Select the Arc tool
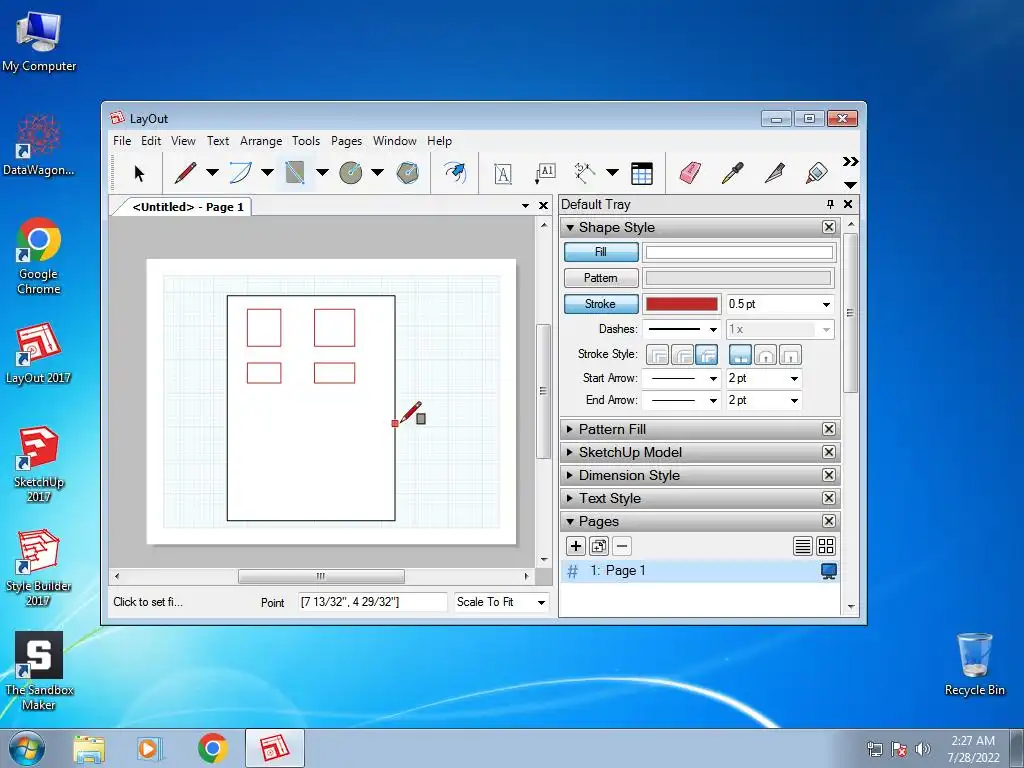1024x768 pixels. [x=240, y=173]
